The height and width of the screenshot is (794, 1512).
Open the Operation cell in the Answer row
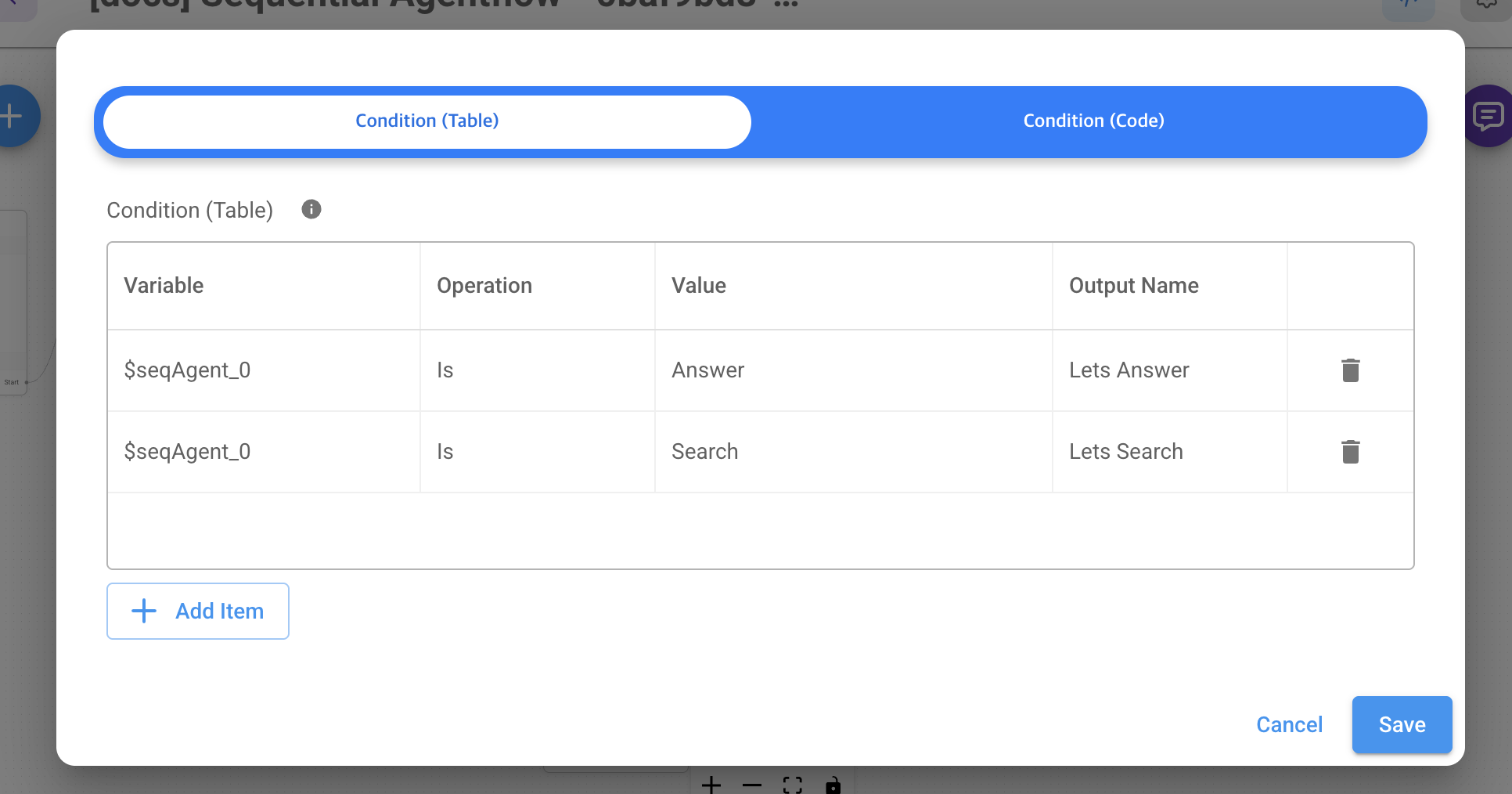pos(537,370)
